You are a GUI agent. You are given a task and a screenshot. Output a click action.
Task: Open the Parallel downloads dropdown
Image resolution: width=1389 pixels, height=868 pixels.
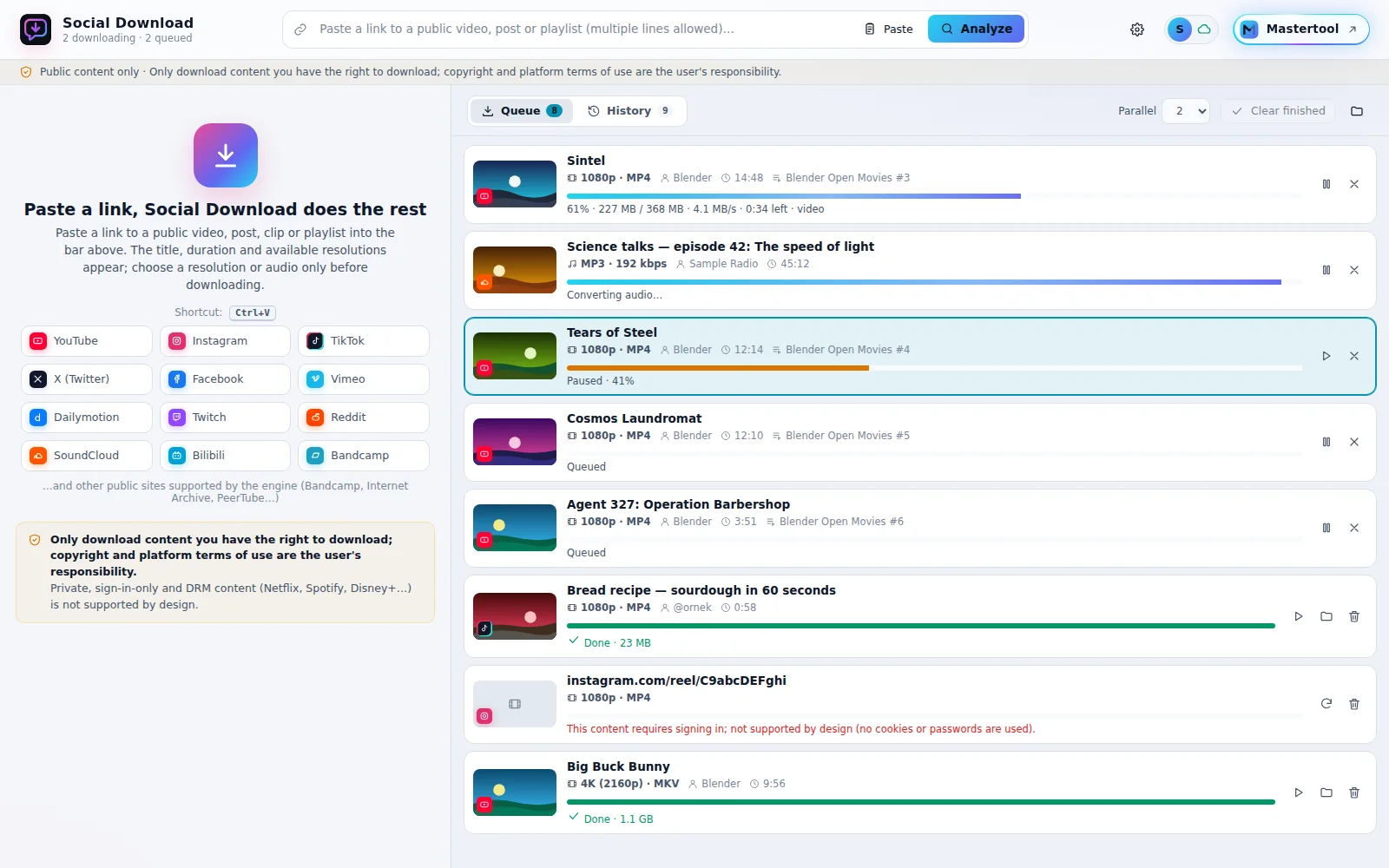1186,111
